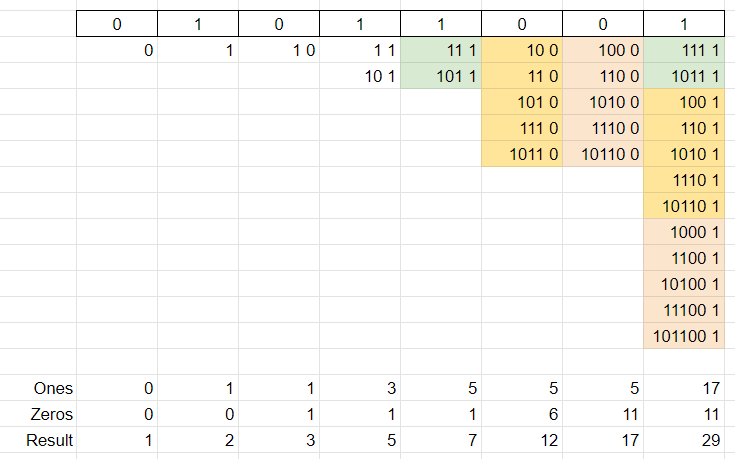Click the Zeros row label
This screenshot has width=735, height=459.
click(x=52, y=414)
